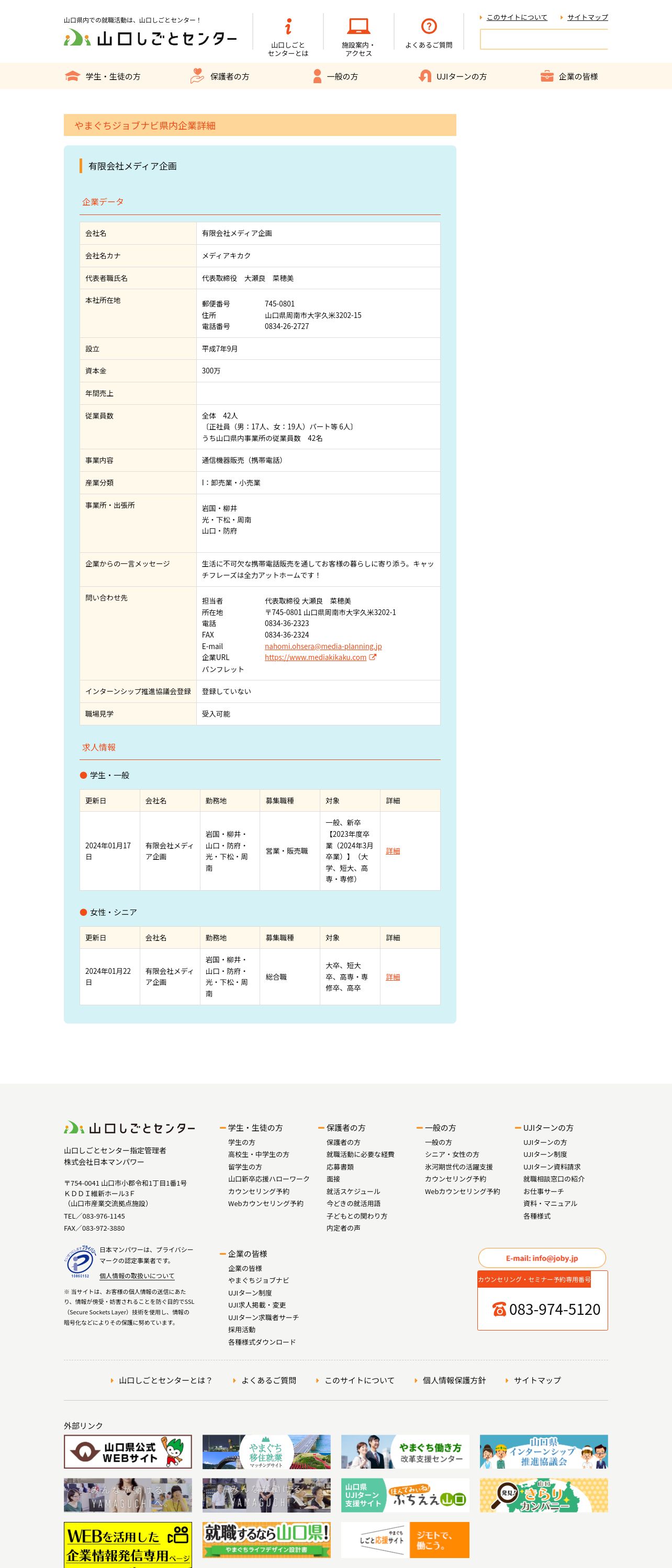Viewport: 672px width, 1568px height.
Task: Click the heart-hand icon for 保護者の方
Action: pyautogui.click(x=197, y=76)
